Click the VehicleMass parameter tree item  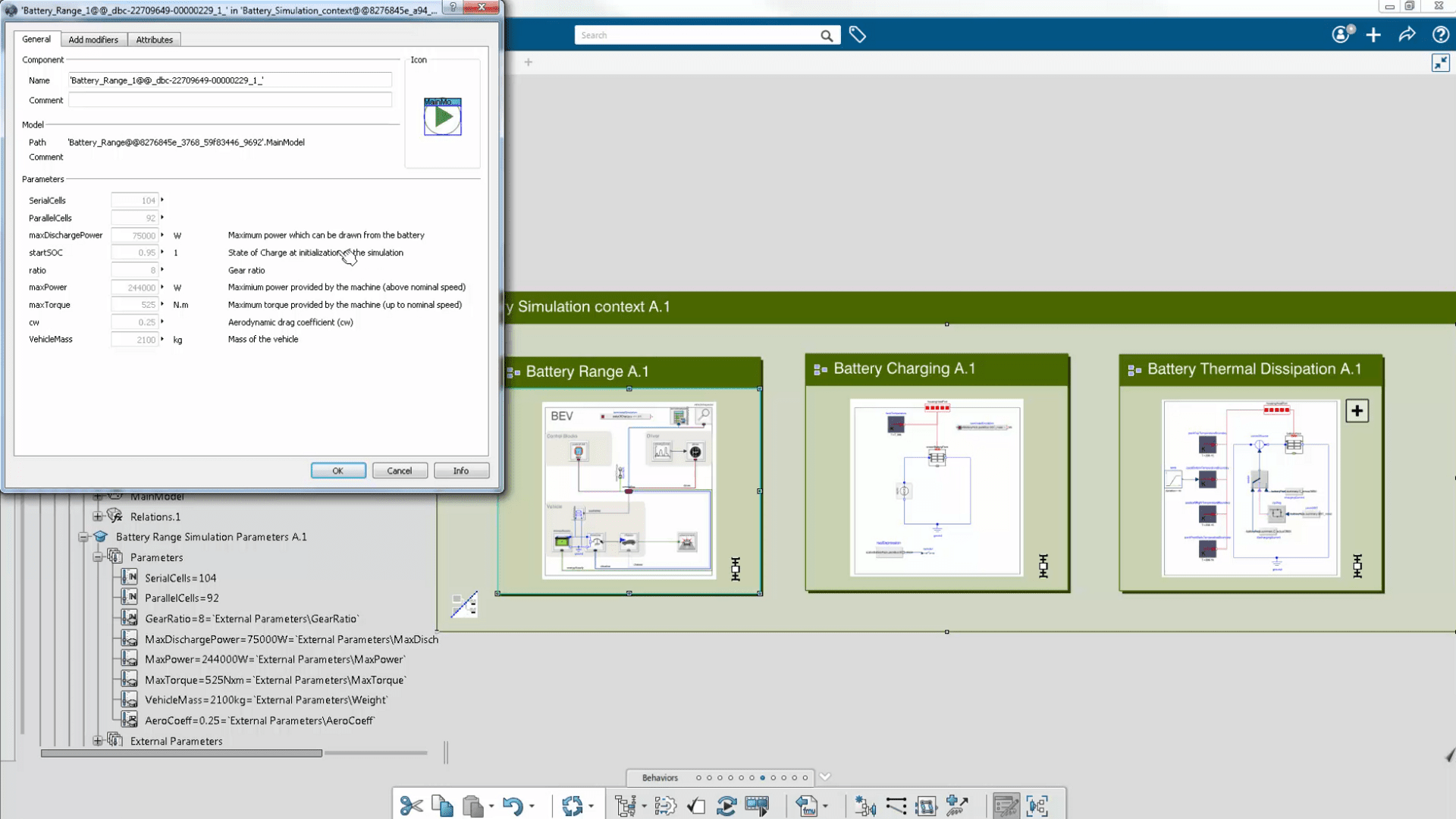[264, 700]
